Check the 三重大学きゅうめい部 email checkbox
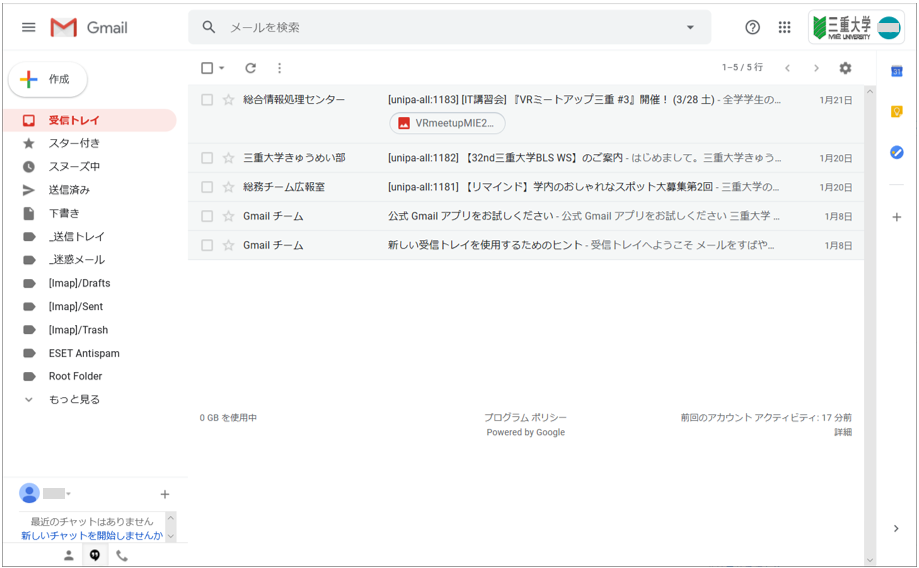The image size is (919, 568). (x=207, y=158)
